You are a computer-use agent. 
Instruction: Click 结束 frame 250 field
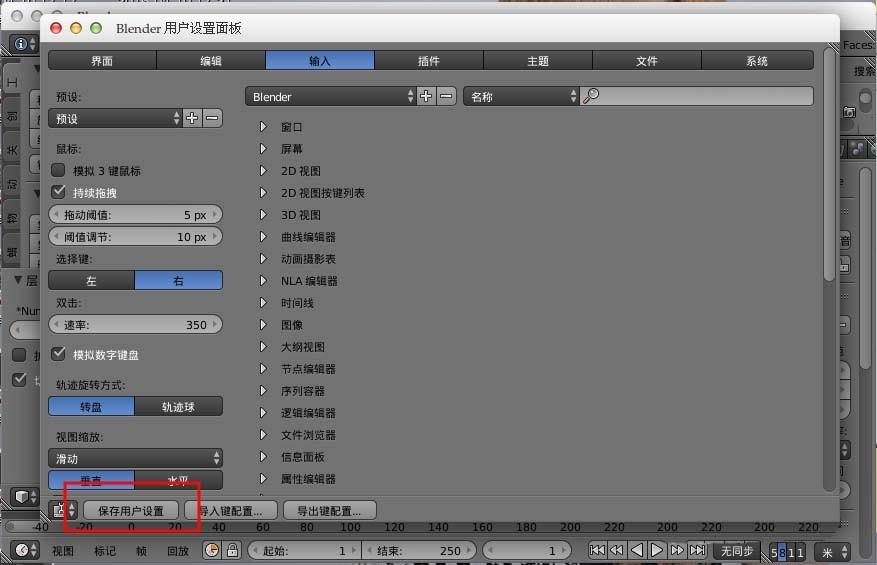[x=419, y=550]
